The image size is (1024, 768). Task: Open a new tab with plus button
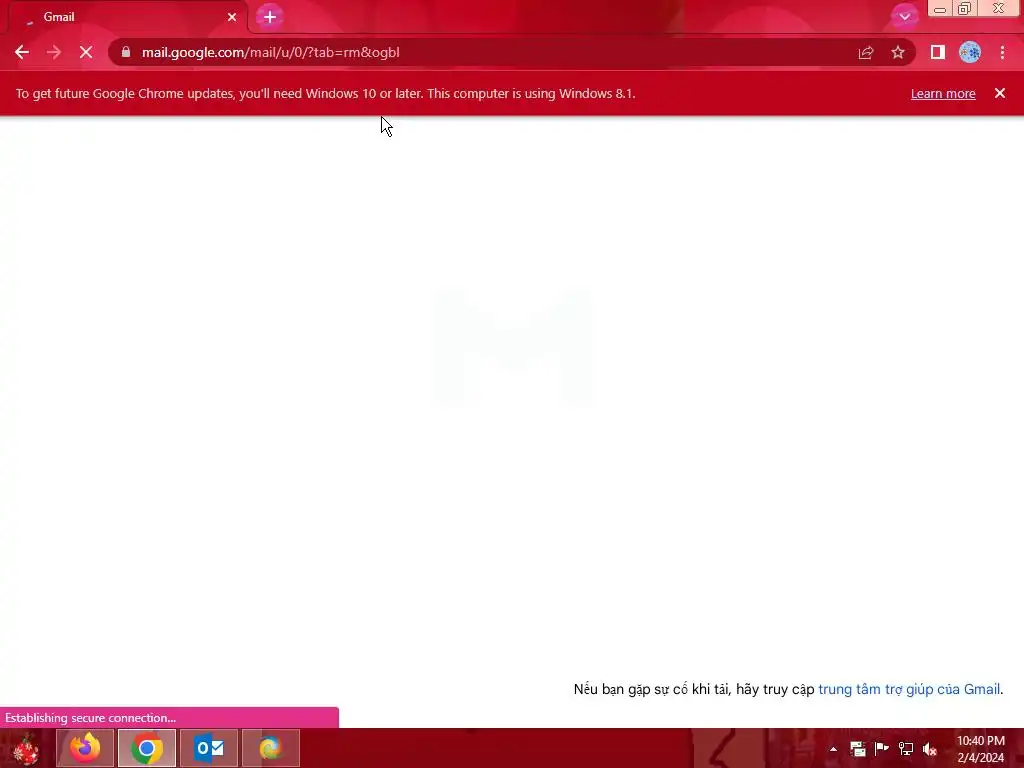tap(270, 17)
